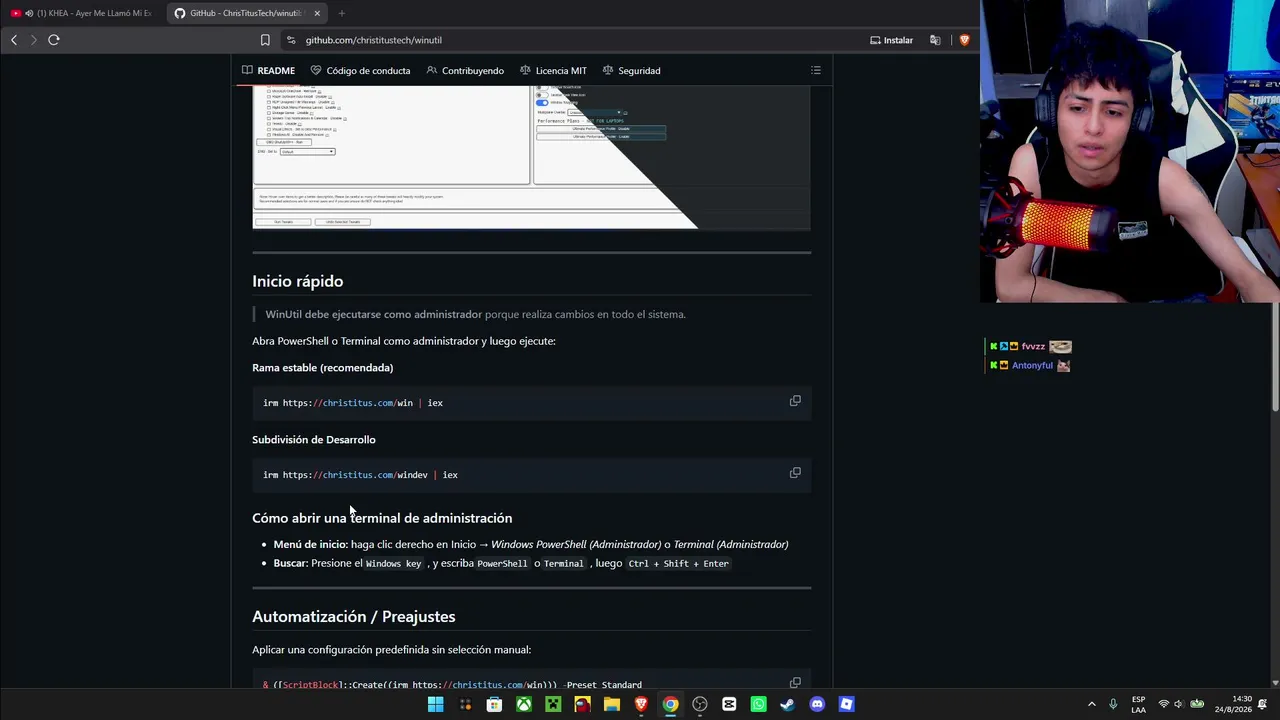Click the Automatización / Preajustes heading
This screenshot has width=1280, height=720.
coord(353,616)
